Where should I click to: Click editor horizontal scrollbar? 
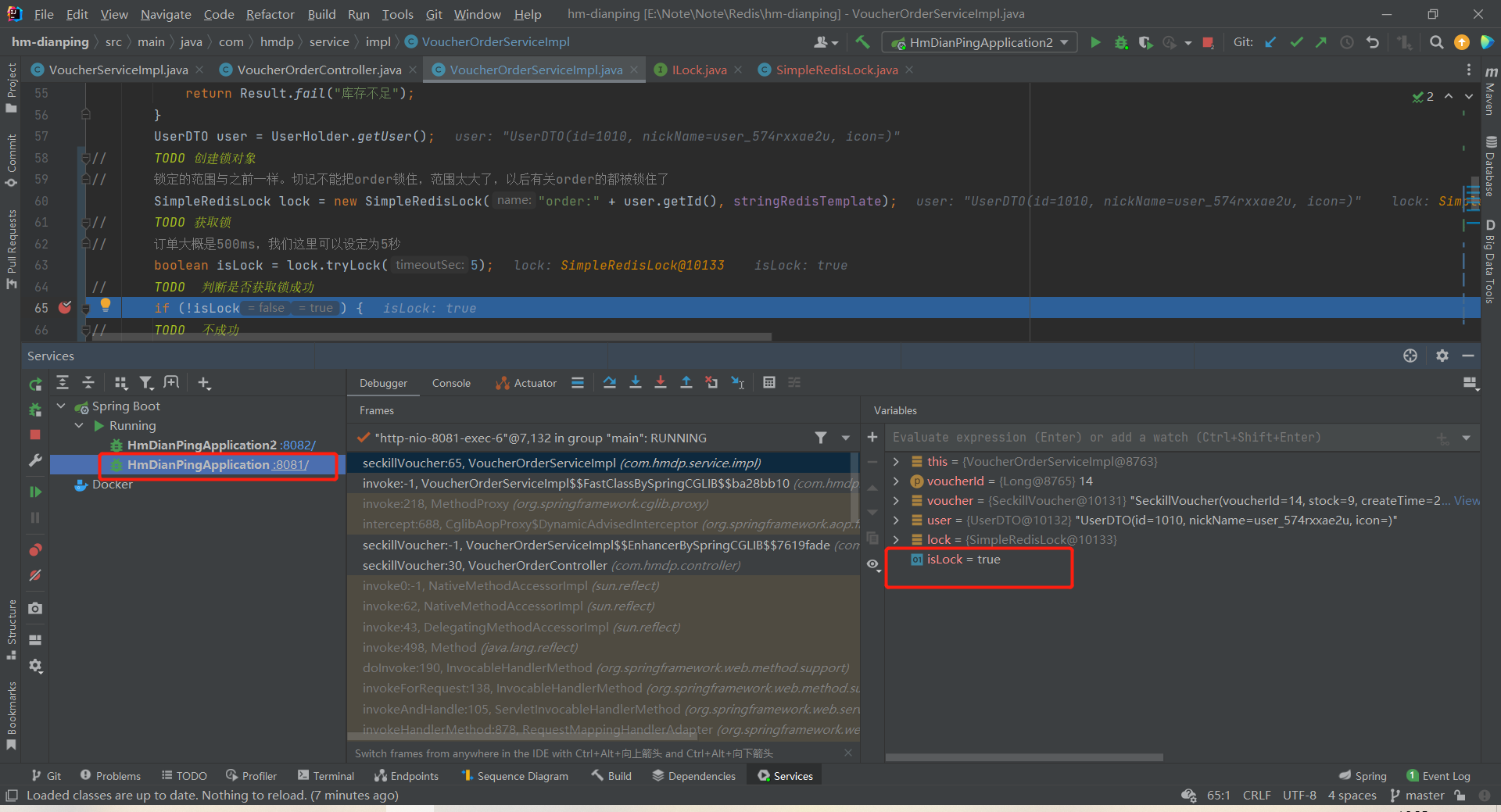click(x=432, y=337)
